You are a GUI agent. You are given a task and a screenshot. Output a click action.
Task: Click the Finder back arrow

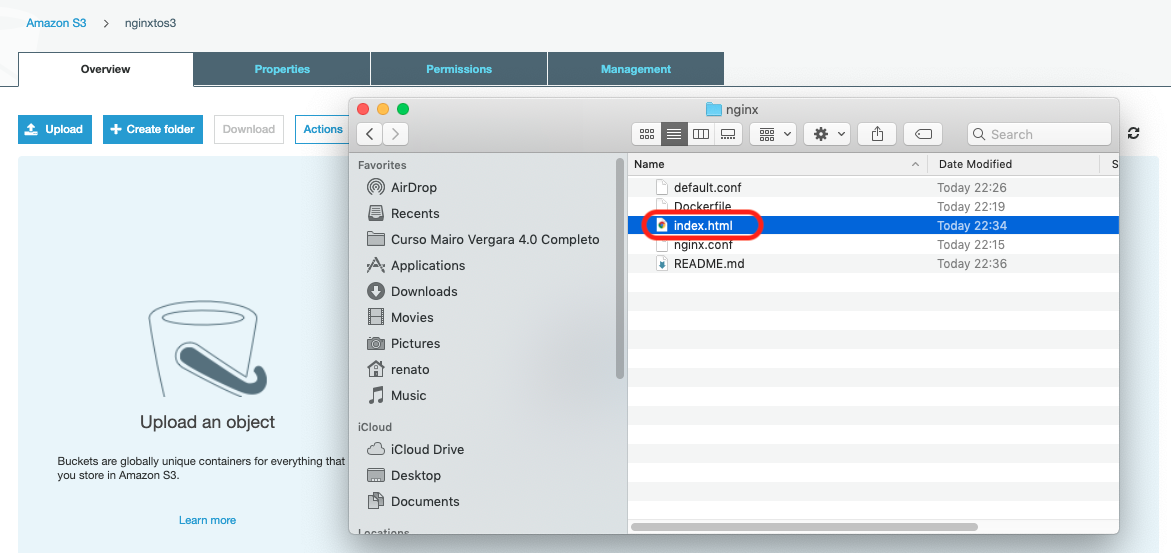tap(370, 134)
